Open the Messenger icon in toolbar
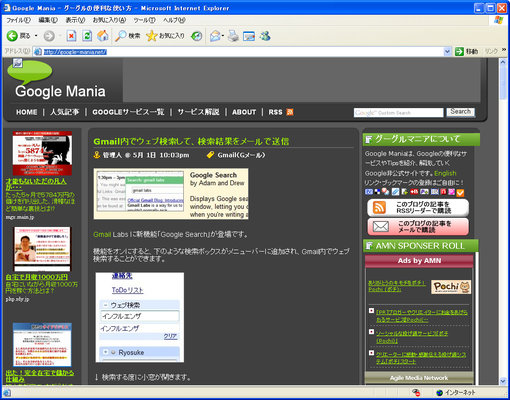This screenshot has width=510, height=400. coord(265,36)
